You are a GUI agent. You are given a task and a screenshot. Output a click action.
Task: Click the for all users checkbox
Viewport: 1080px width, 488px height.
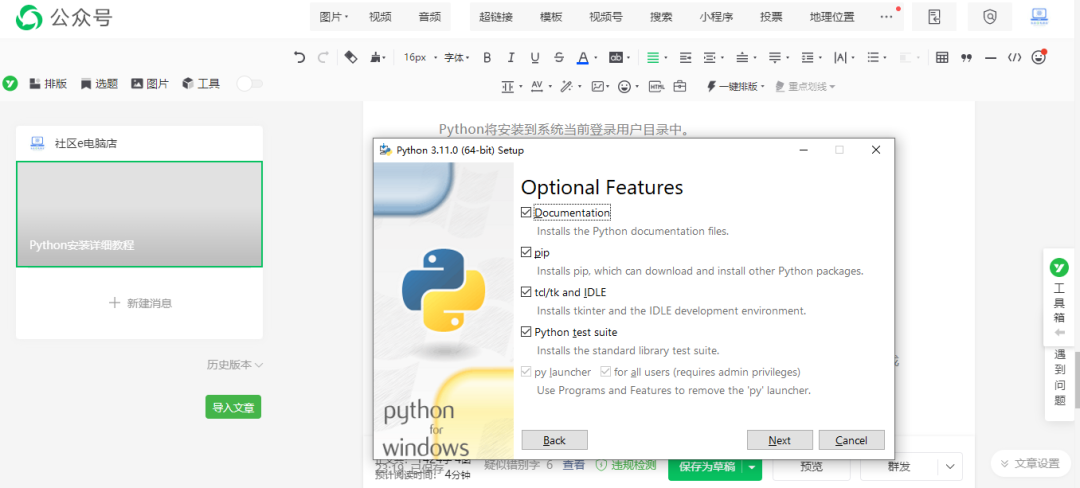click(605, 372)
